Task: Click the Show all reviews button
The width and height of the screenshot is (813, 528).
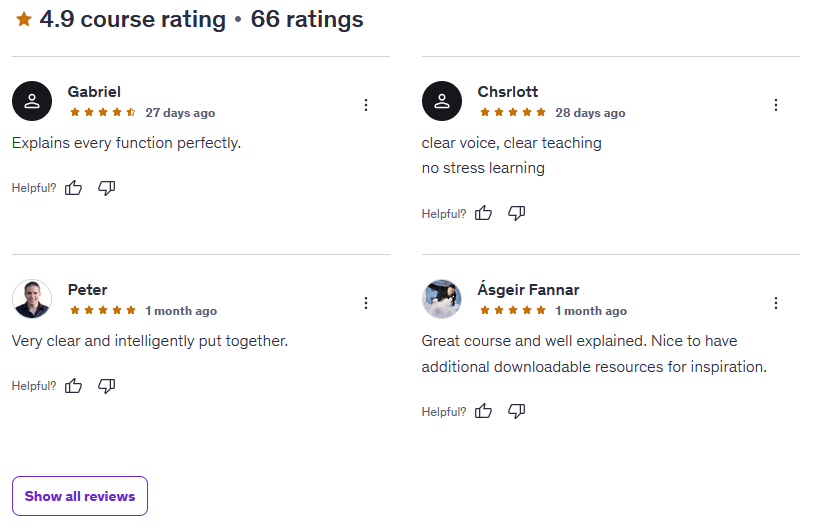Action: pos(80,496)
